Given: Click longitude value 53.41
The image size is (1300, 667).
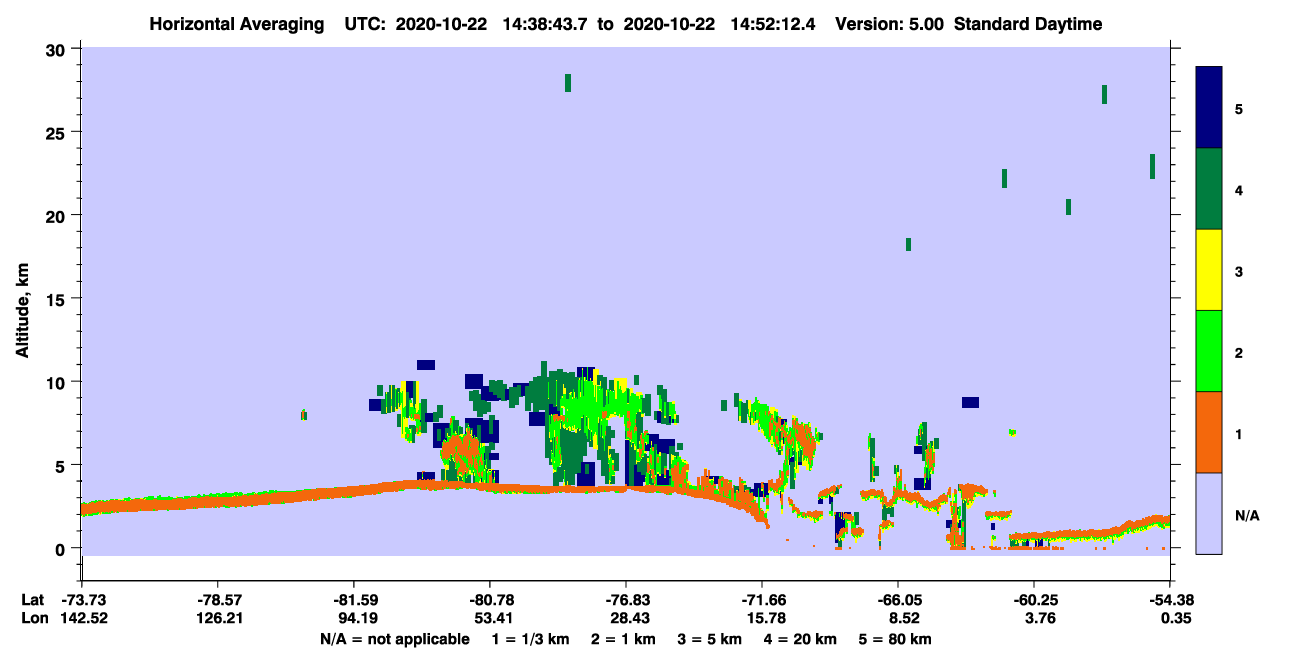Looking at the screenshot, I should click(x=490, y=618).
